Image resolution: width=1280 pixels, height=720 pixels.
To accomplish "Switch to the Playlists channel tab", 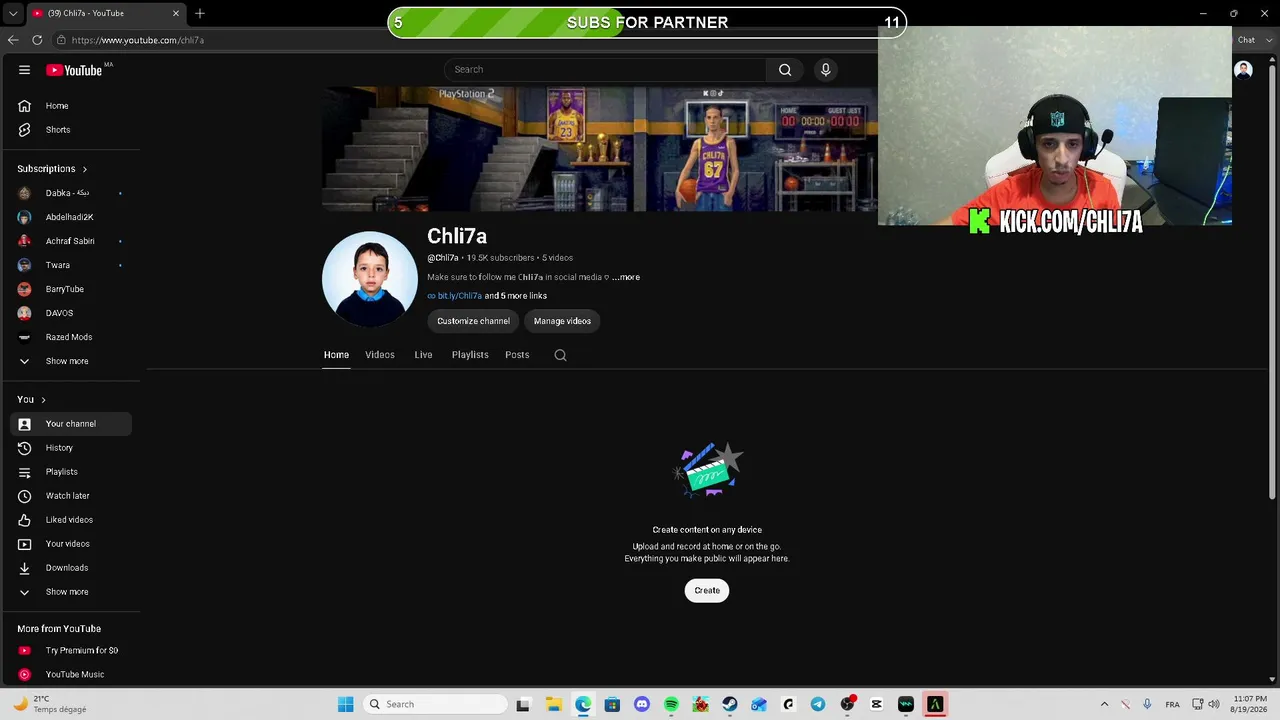I will tap(470, 355).
